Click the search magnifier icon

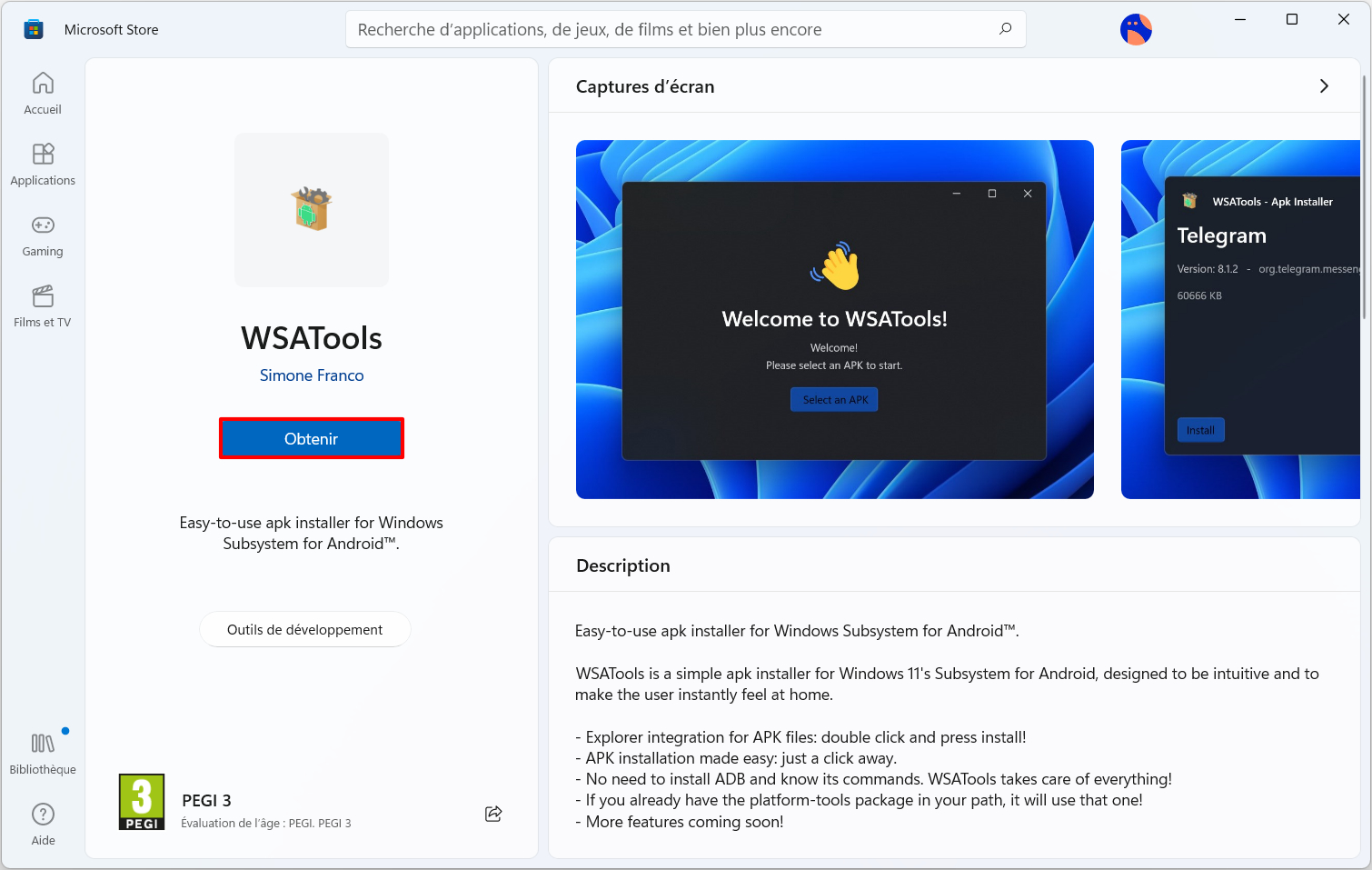tap(1005, 29)
